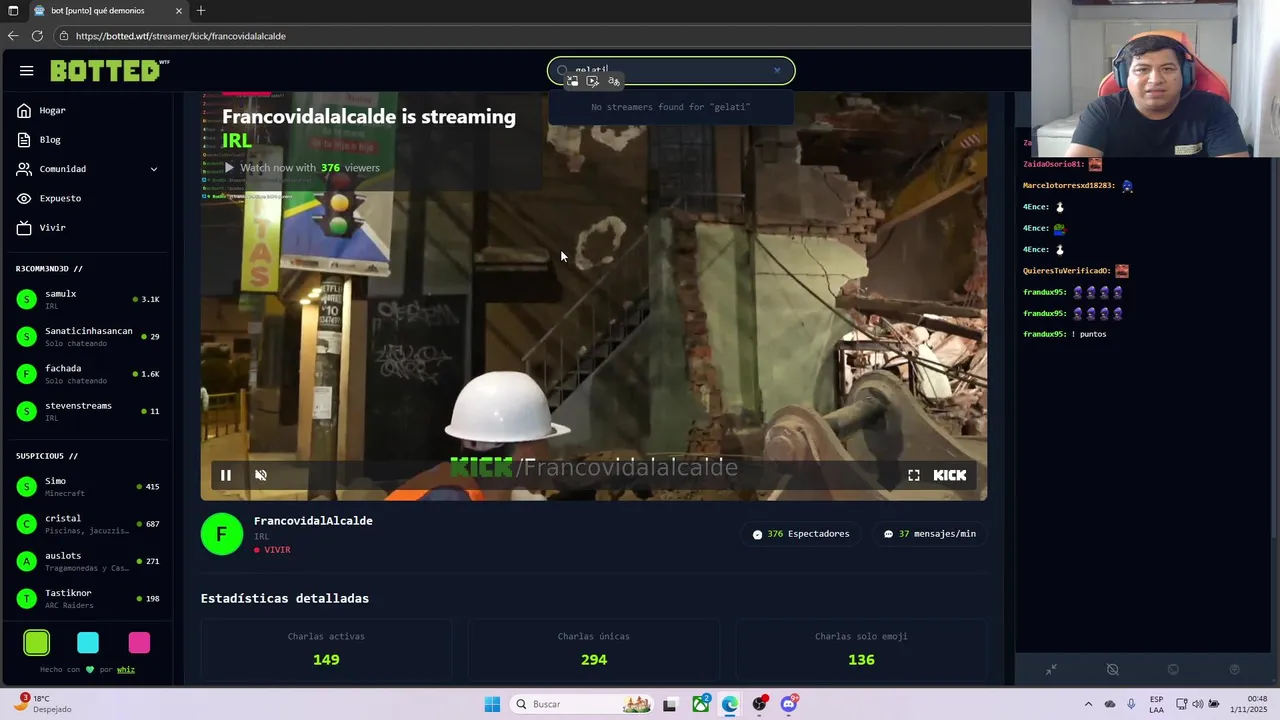Open Expuesto in the sidebar
Image resolution: width=1280 pixels, height=720 pixels.
tap(88, 198)
